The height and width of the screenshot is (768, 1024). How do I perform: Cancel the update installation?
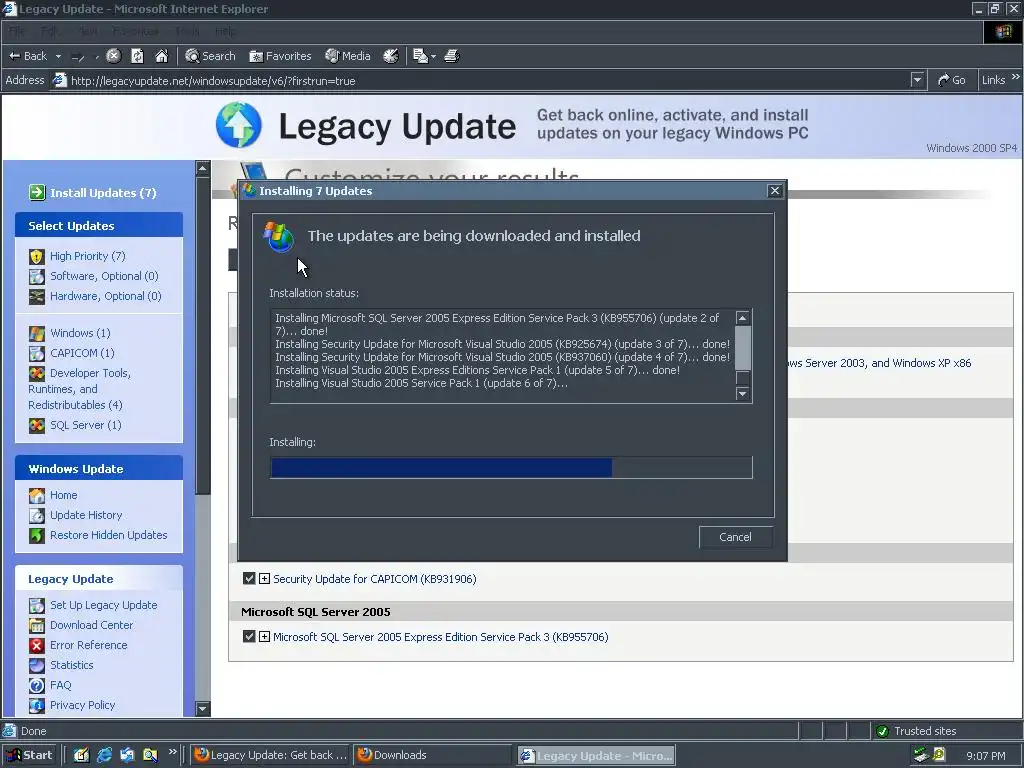point(735,537)
